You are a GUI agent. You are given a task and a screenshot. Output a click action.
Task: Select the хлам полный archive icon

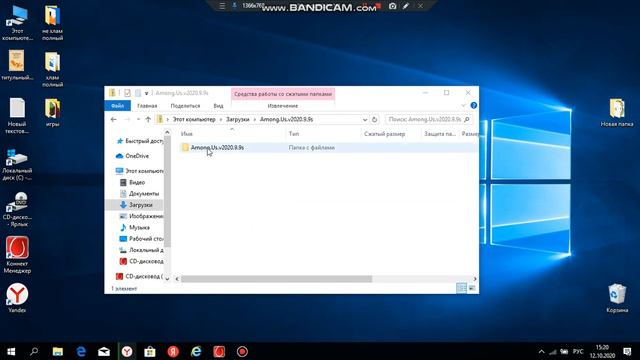pos(52,69)
